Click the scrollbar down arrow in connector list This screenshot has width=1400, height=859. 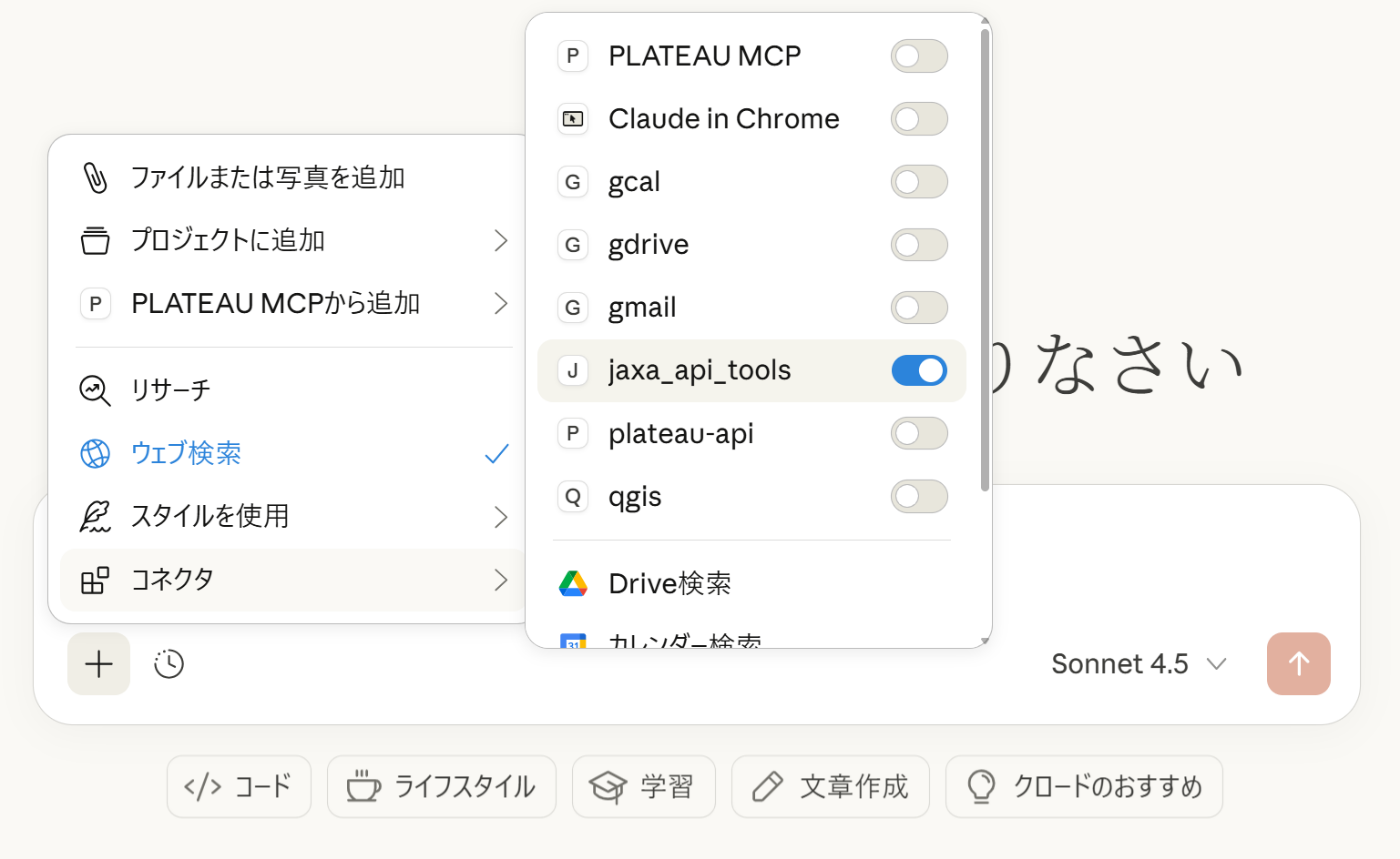click(985, 640)
